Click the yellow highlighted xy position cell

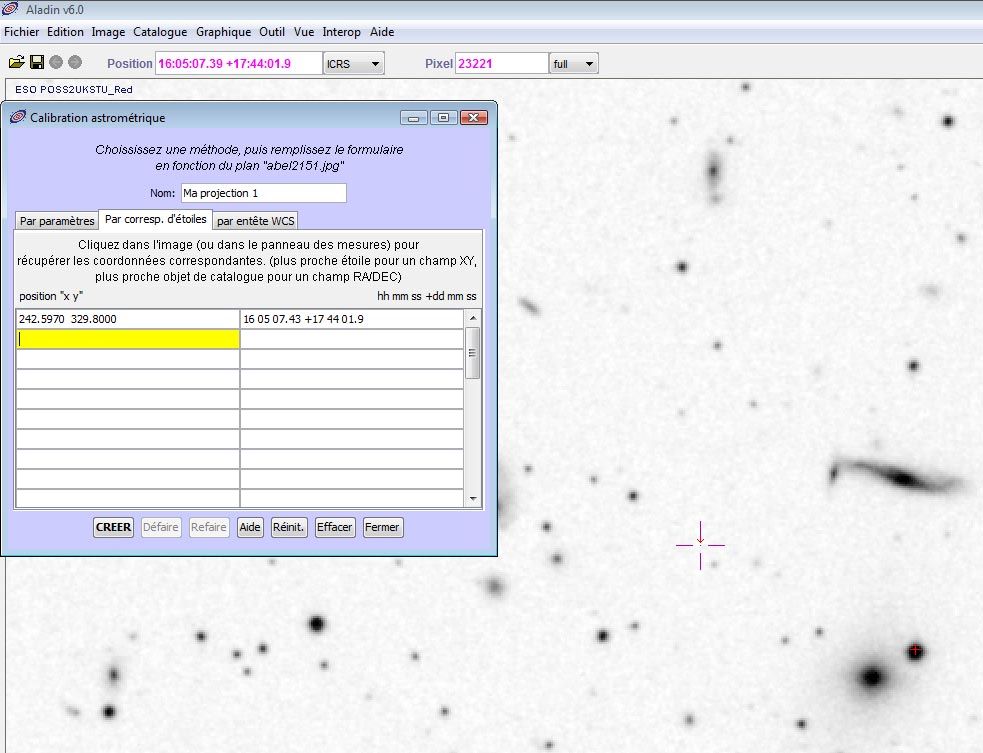(x=127, y=339)
